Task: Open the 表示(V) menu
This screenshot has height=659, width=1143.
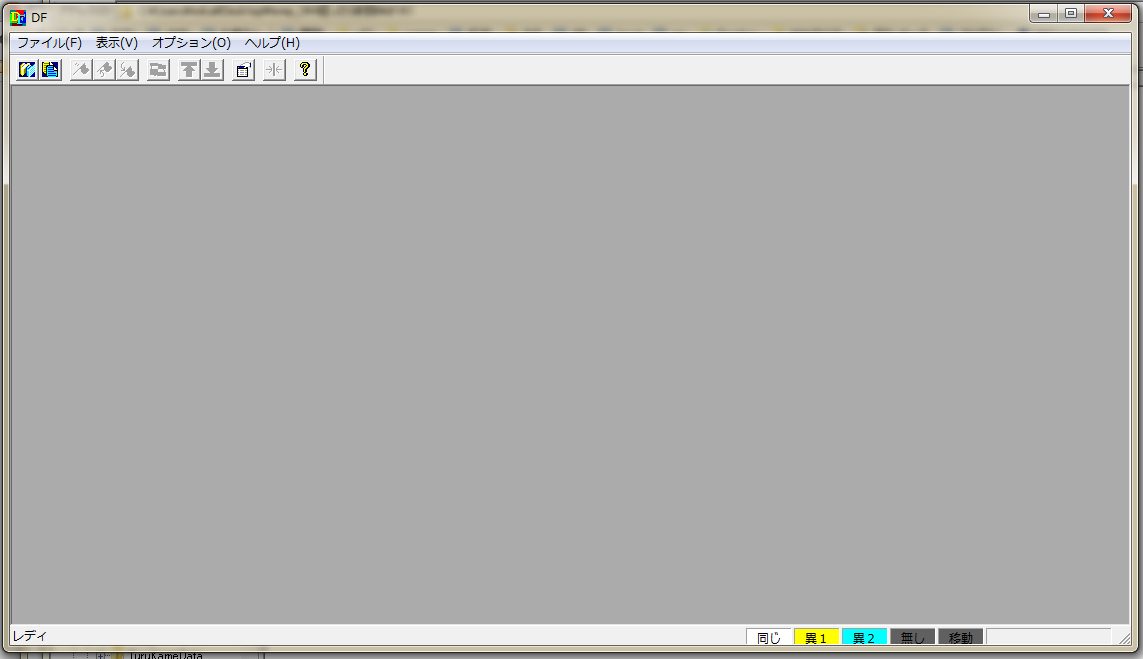Action: (x=117, y=43)
